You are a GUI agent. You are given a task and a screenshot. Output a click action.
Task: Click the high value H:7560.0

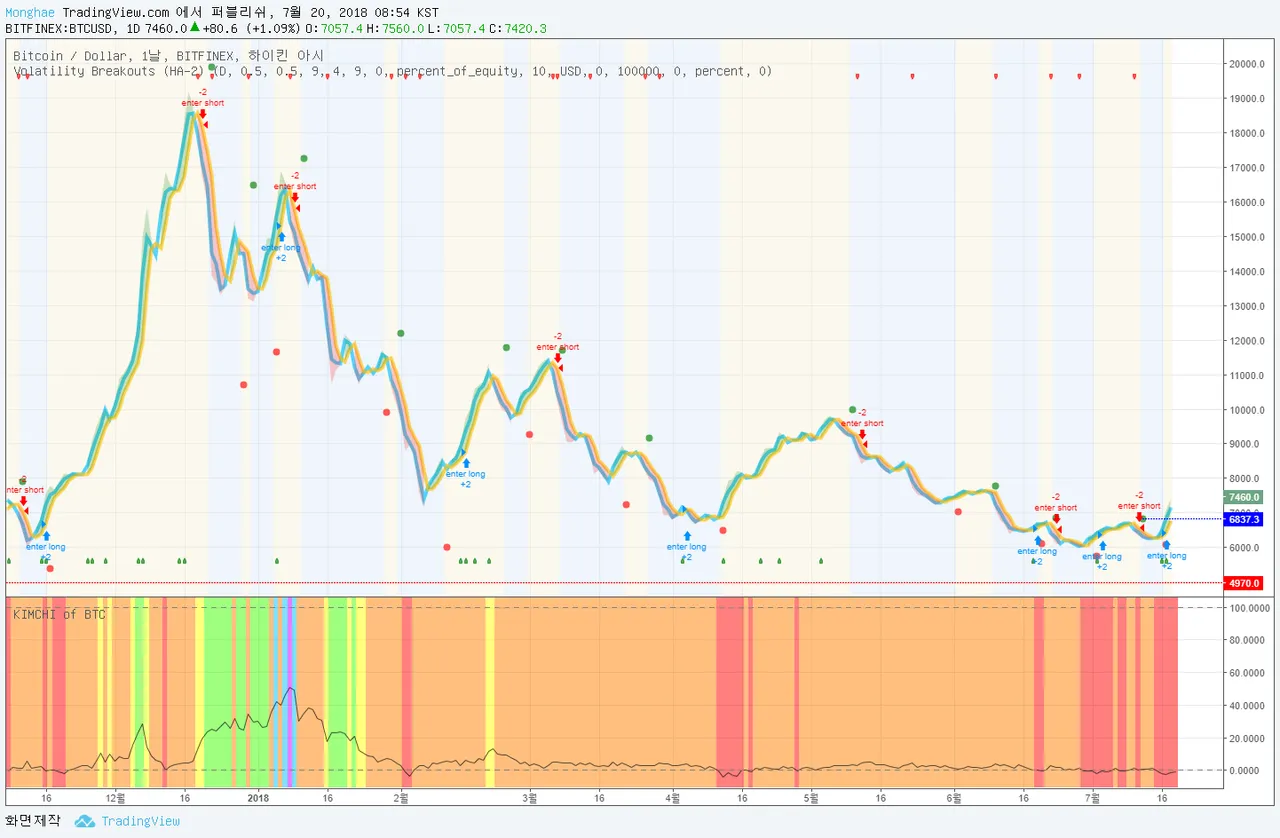point(394,28)
